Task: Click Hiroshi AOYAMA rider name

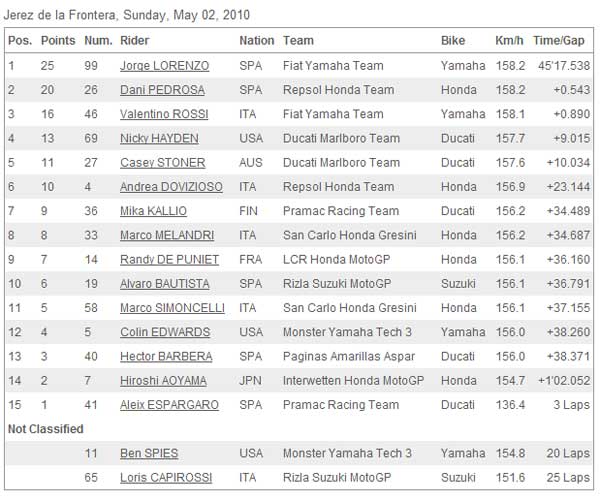Action: 163,381
